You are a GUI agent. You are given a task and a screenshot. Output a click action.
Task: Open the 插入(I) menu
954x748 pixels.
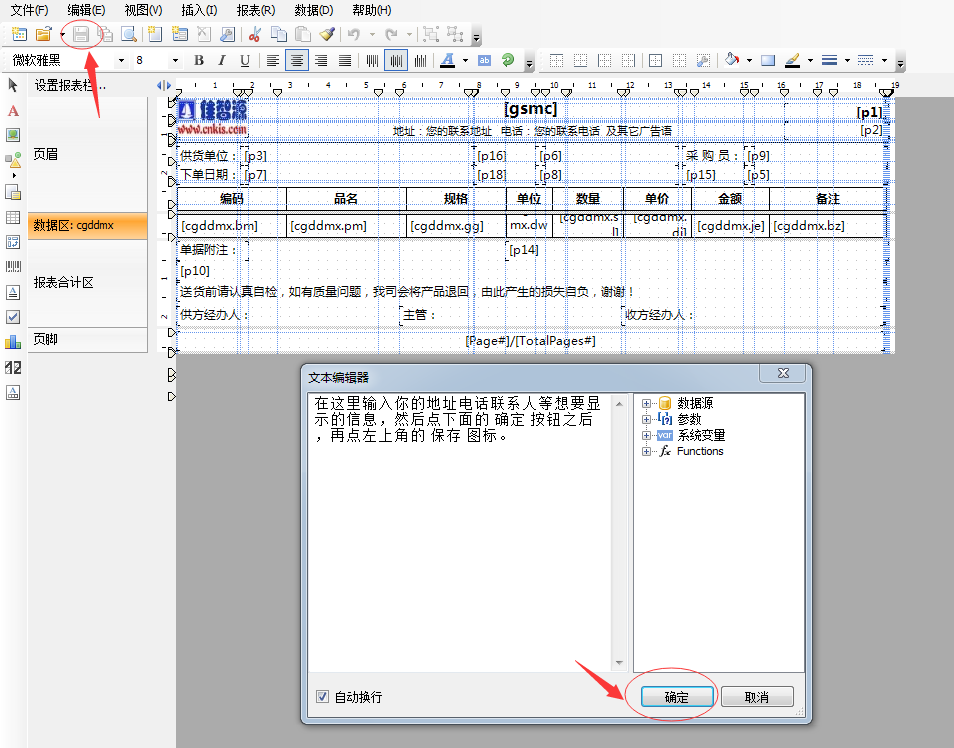point(199,10)
